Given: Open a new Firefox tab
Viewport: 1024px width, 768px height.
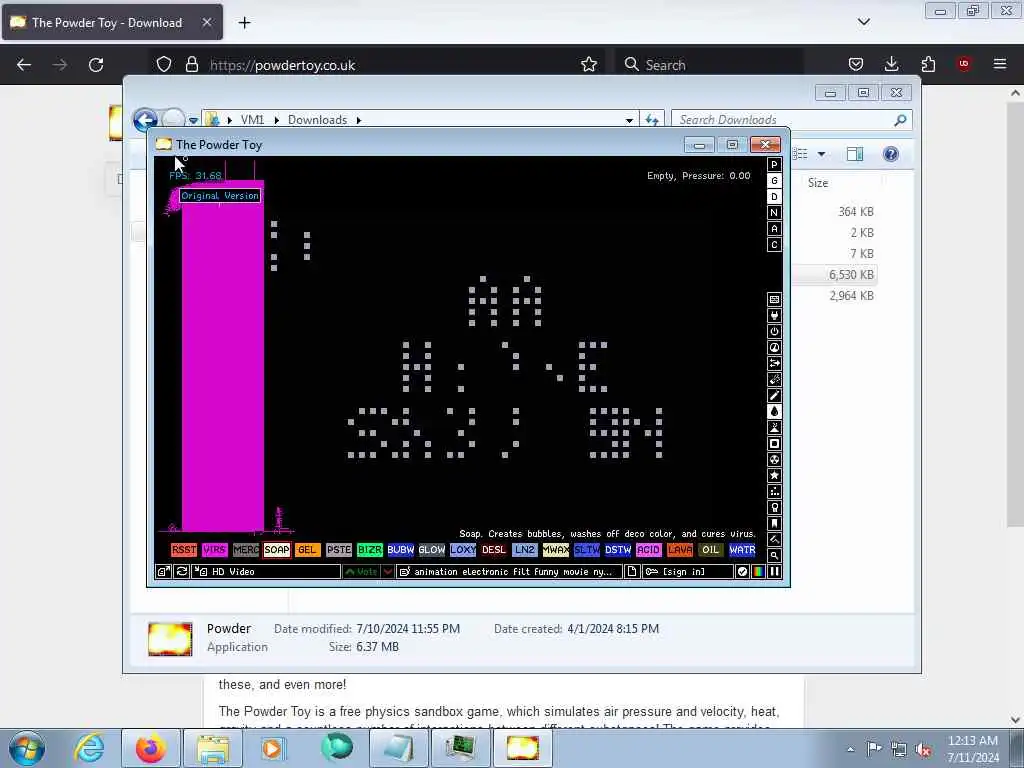Looking at the screenshot, I should [244, 23].
